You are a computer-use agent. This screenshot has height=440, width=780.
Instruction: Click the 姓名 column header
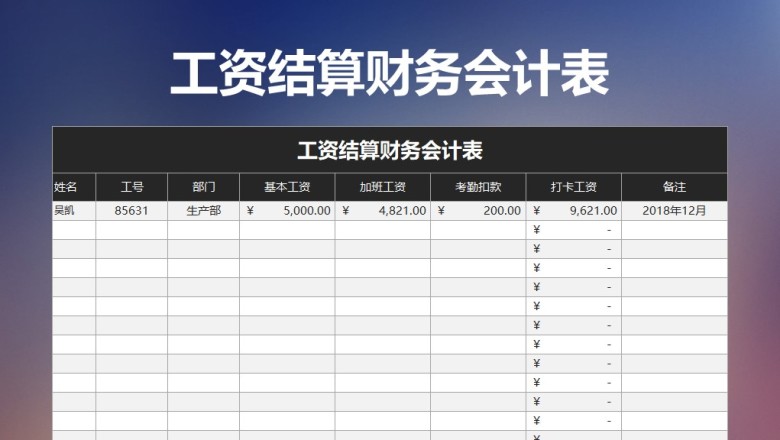tap(74, 187)
